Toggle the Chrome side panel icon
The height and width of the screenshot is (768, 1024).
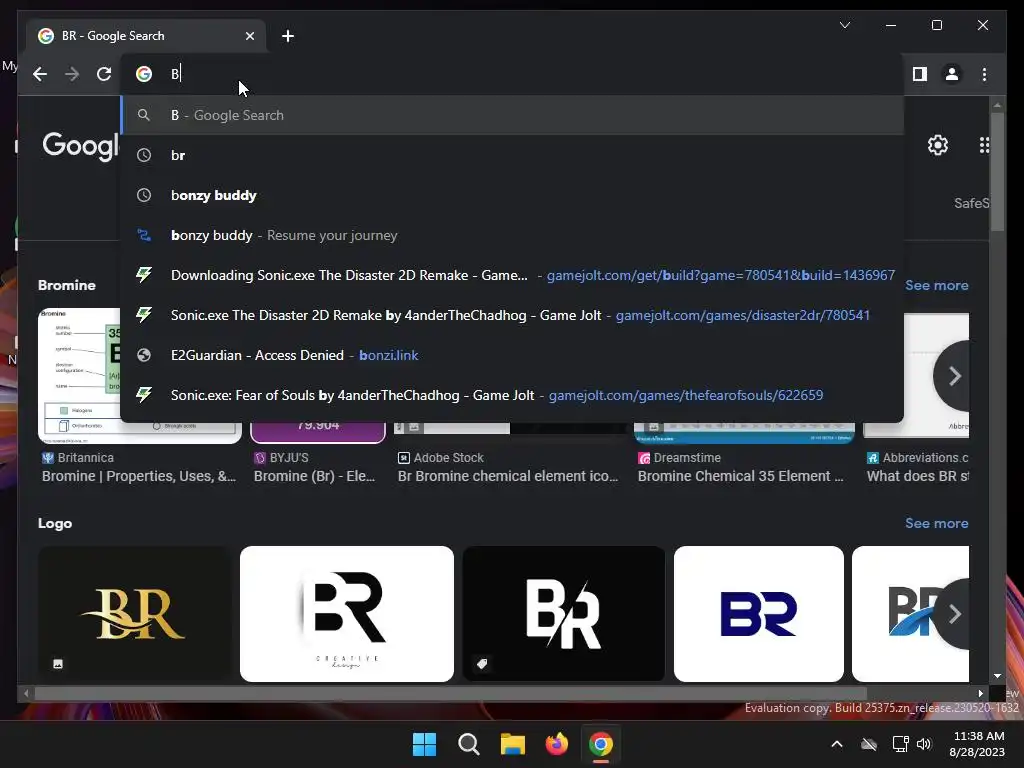[x=920, y=74]
